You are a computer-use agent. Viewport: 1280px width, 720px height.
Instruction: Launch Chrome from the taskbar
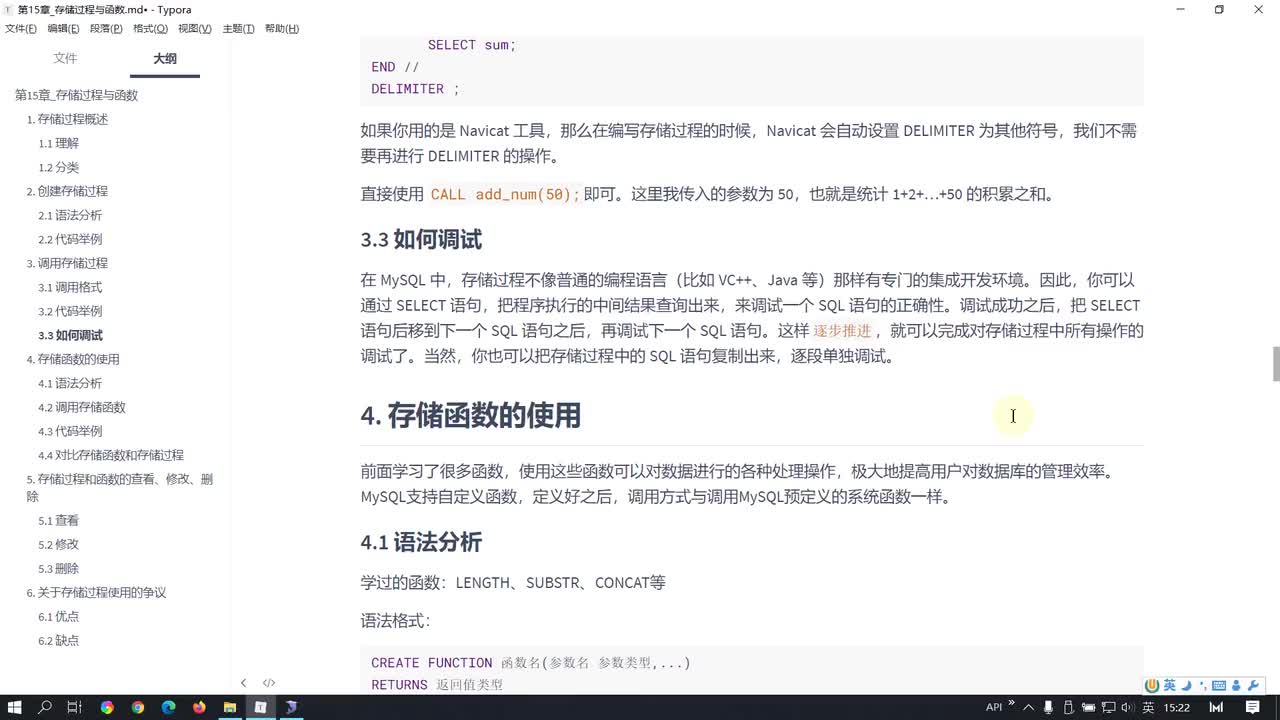click(137, 707)
